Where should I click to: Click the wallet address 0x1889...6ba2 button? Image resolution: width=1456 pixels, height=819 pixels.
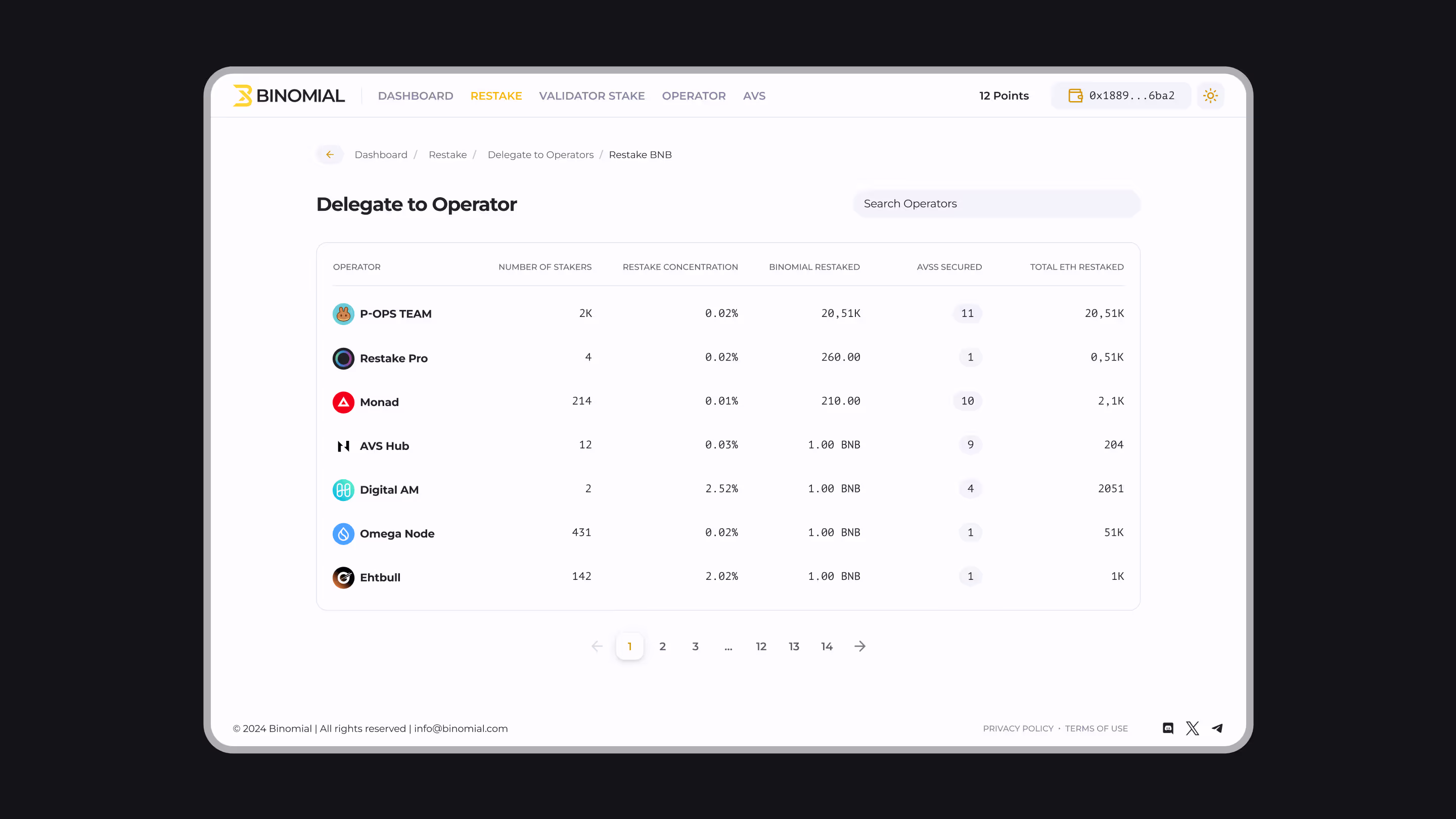point(1121,96)
